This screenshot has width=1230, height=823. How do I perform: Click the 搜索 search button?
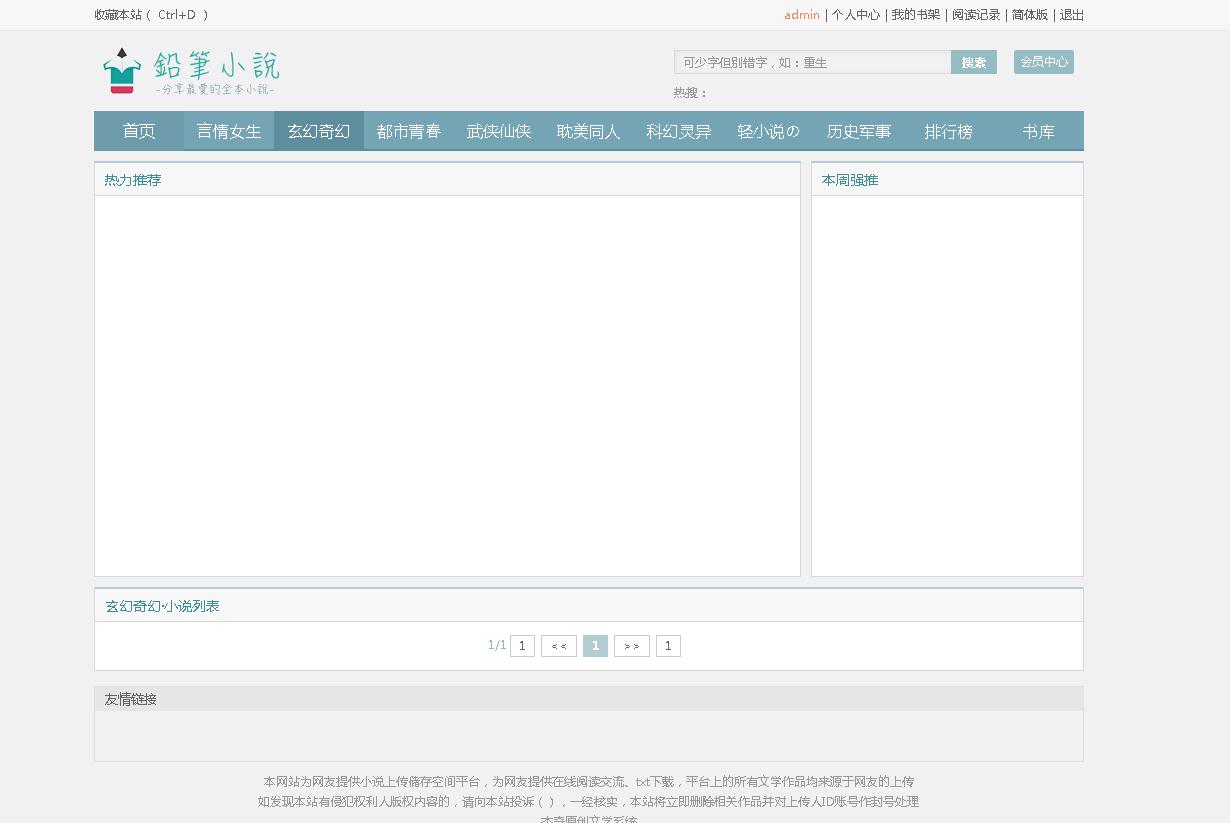click(971, 61)
